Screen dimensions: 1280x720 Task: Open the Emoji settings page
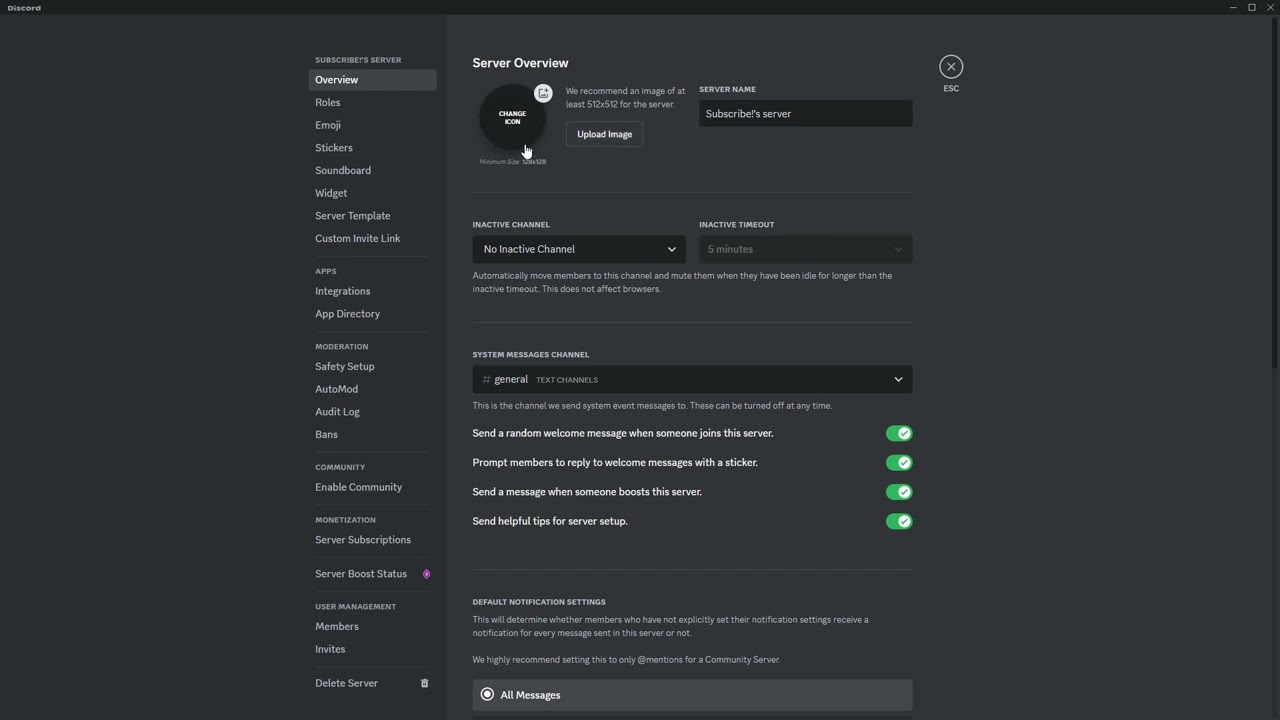pyautogui.click(x=372, y=125)
